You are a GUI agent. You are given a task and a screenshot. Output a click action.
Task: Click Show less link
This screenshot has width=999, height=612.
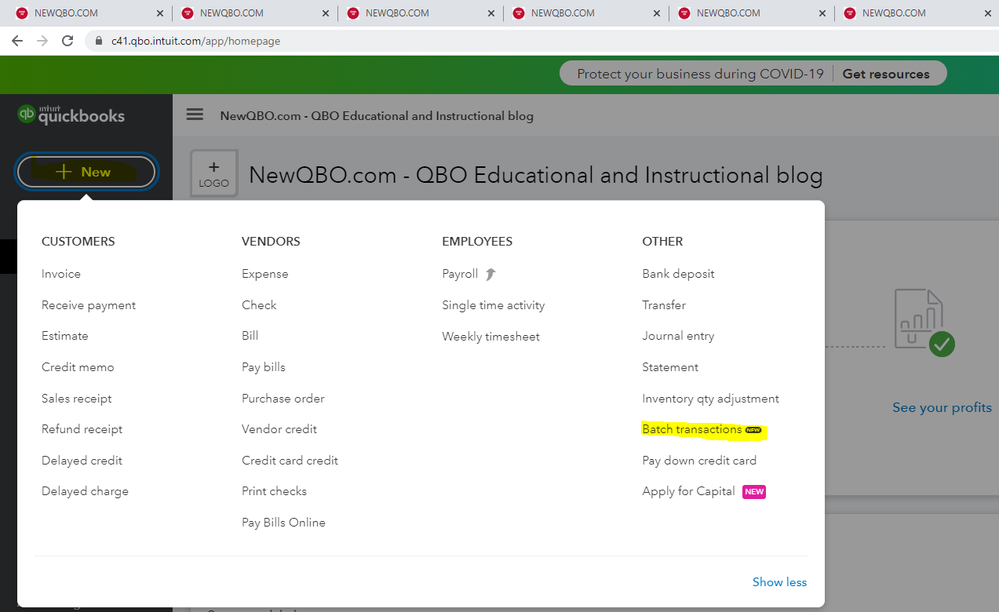point(779,582)
